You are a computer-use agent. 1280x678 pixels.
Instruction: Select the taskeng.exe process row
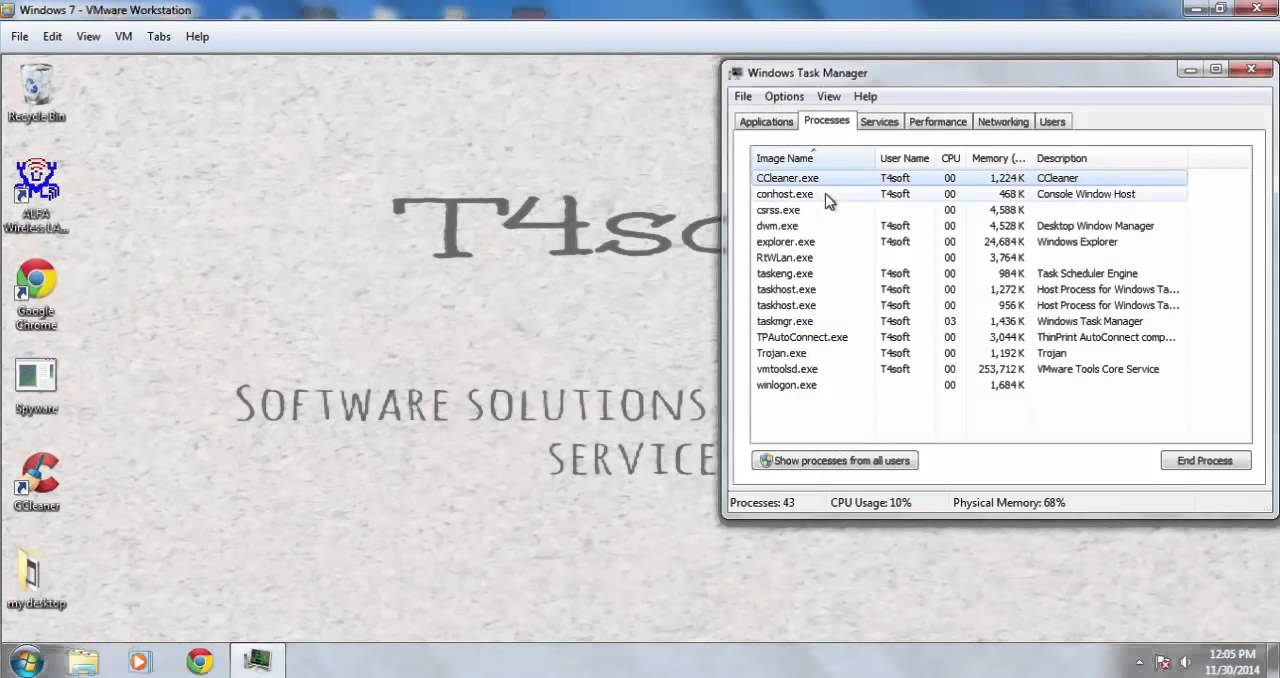969,274
